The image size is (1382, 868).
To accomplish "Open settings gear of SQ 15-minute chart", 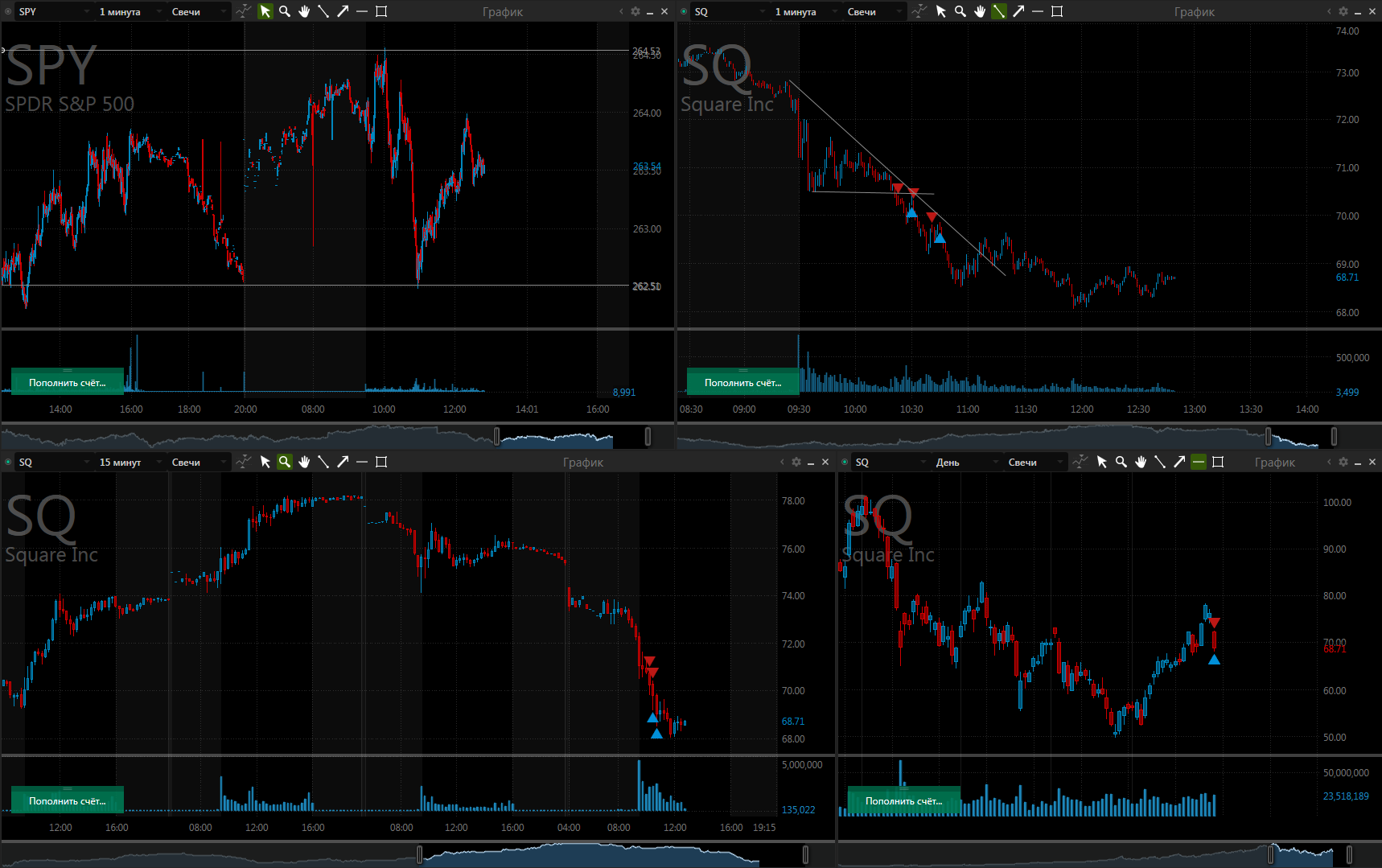I will coord(796,462).
